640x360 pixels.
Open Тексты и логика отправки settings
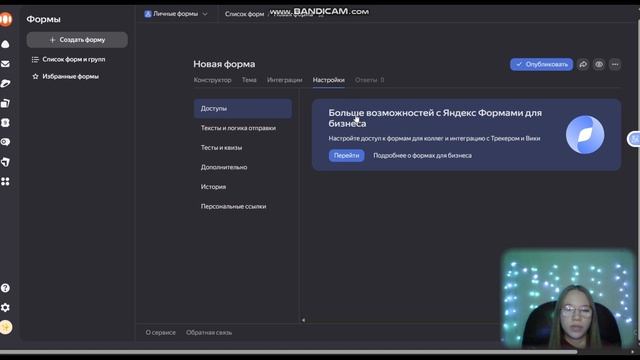coord(242,128)
